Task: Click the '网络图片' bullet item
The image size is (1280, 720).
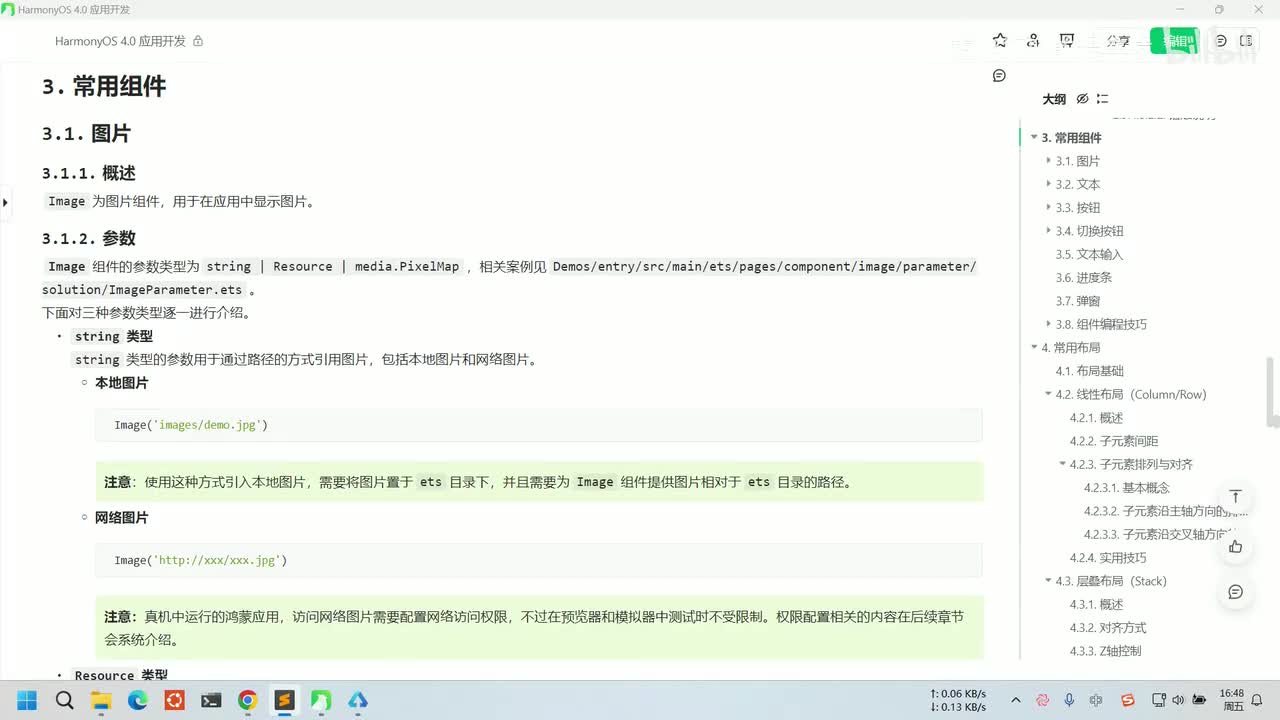Action: tap(121, 518)
